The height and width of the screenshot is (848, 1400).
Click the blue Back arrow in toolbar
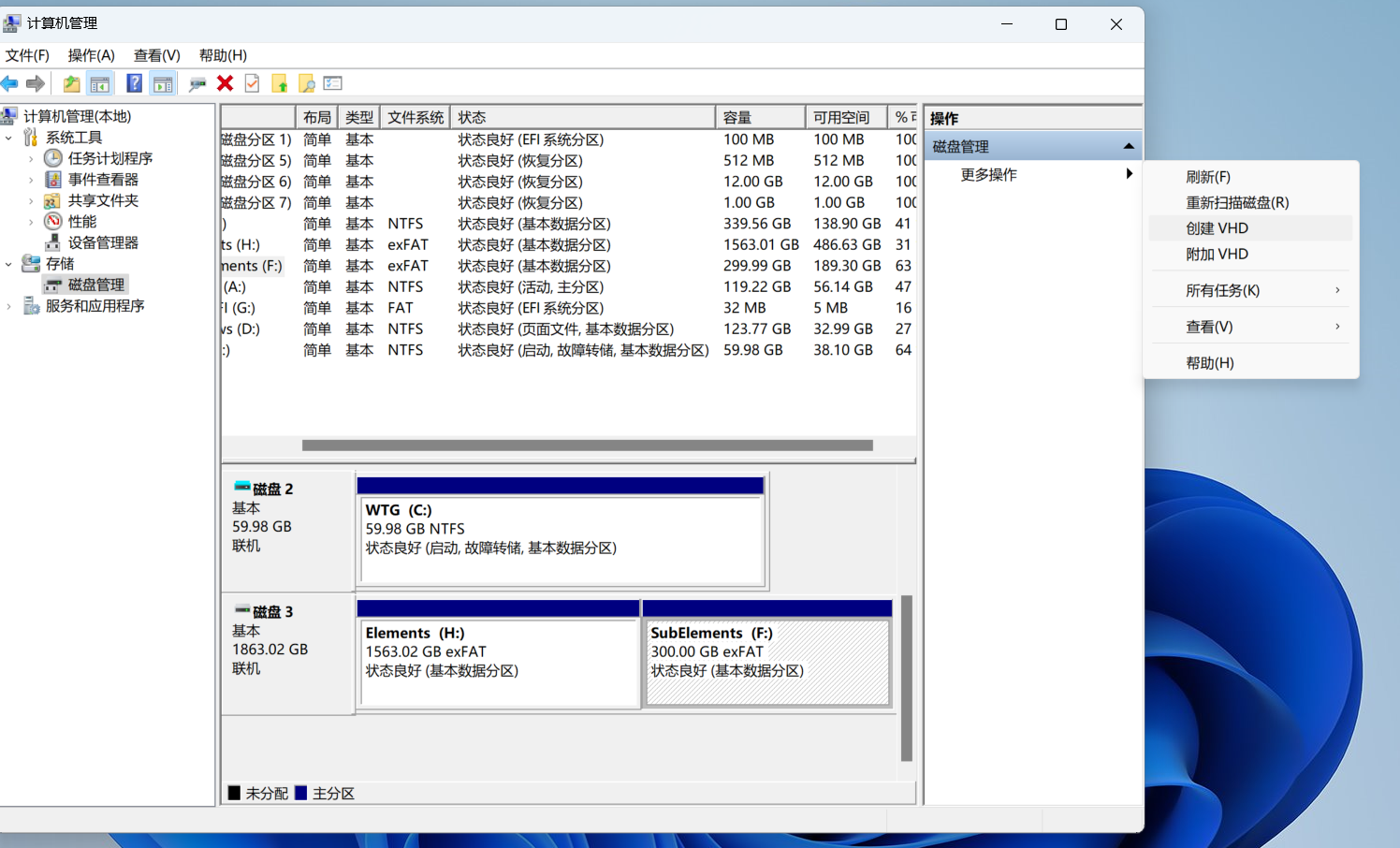pyautogui.click(x=9, y=84)
